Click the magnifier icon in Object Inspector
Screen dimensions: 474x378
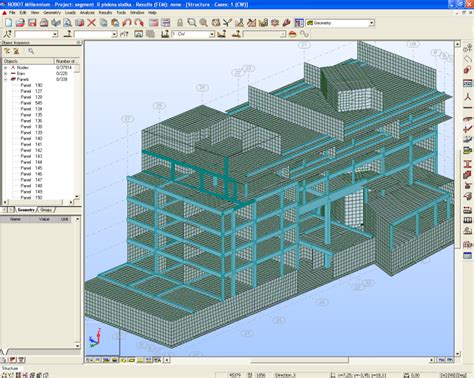(x=31, y=51)
